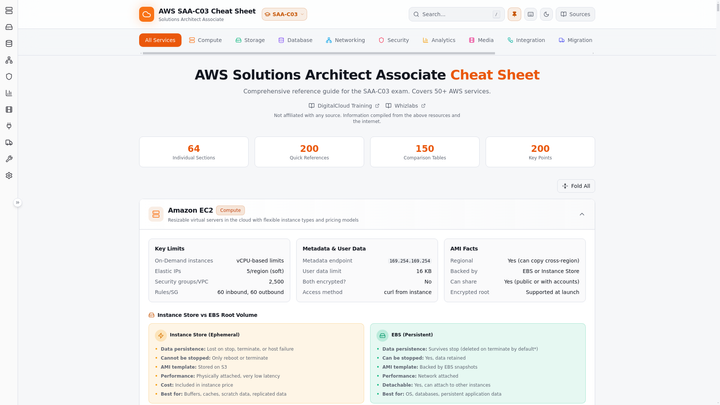Switch to the Database tab
The width and height of the screenshot is (720, 405).
pyautogui.click(x=295, y=40)
